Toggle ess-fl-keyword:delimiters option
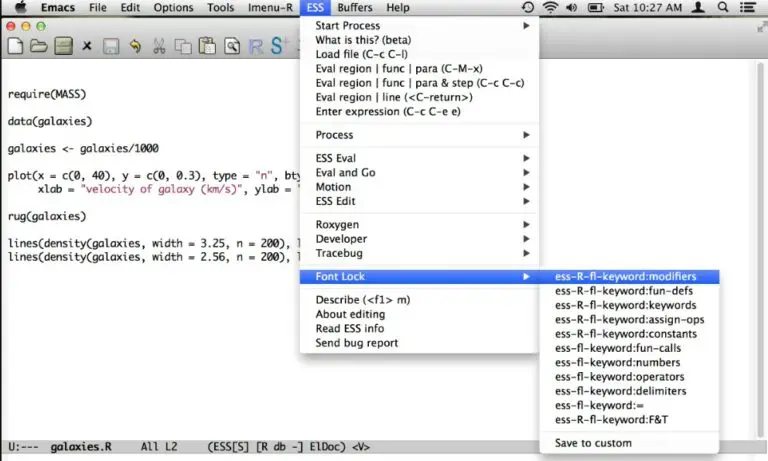This screenshot has width=768, height=461. click(629, 391)
